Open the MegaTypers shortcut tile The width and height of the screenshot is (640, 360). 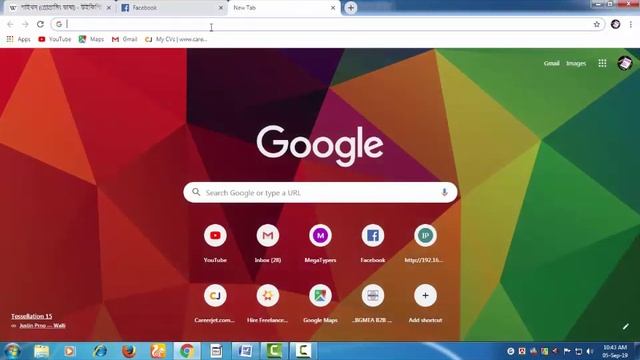point(320,236)
